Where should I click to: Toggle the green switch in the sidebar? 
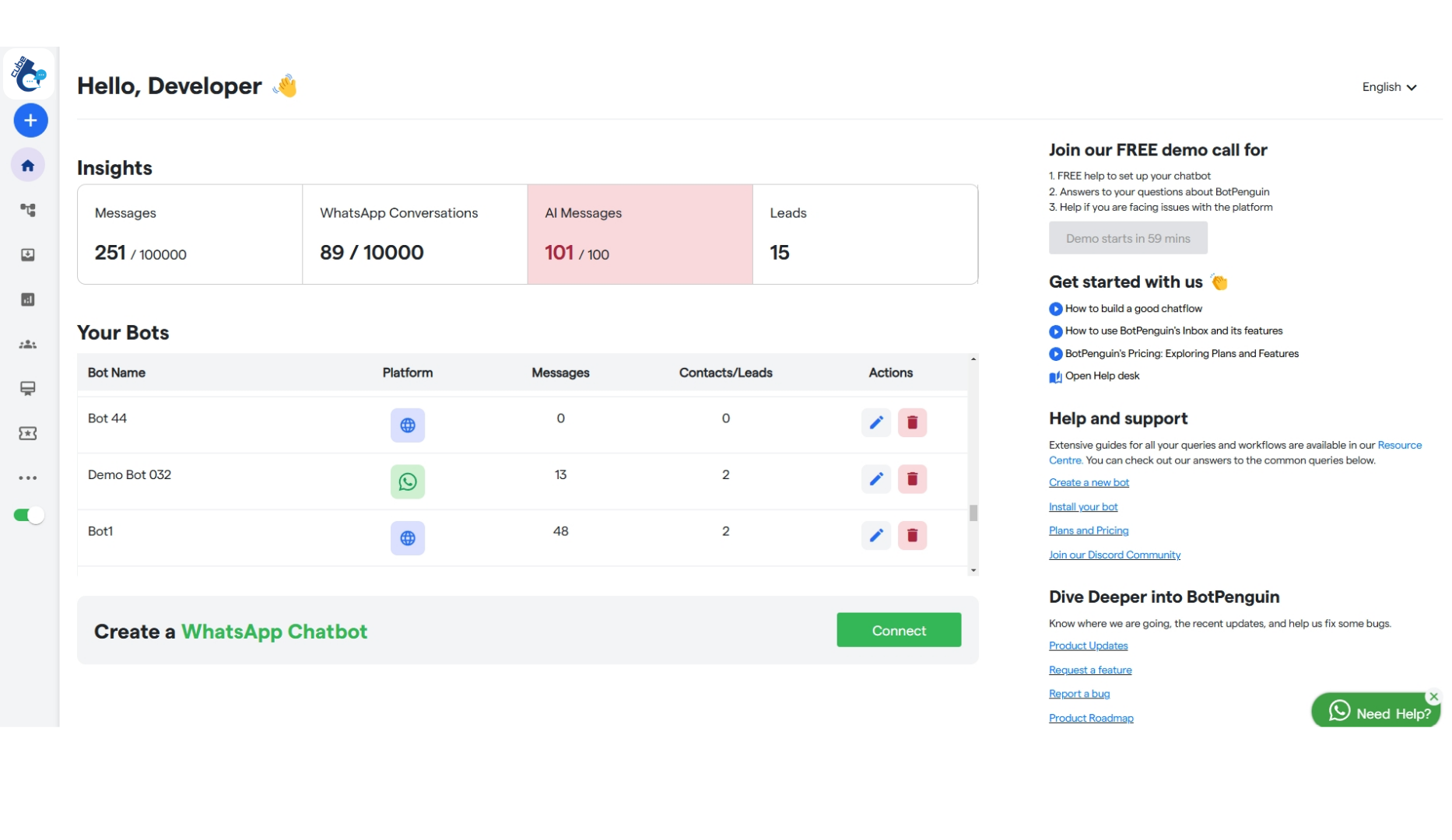29,515
